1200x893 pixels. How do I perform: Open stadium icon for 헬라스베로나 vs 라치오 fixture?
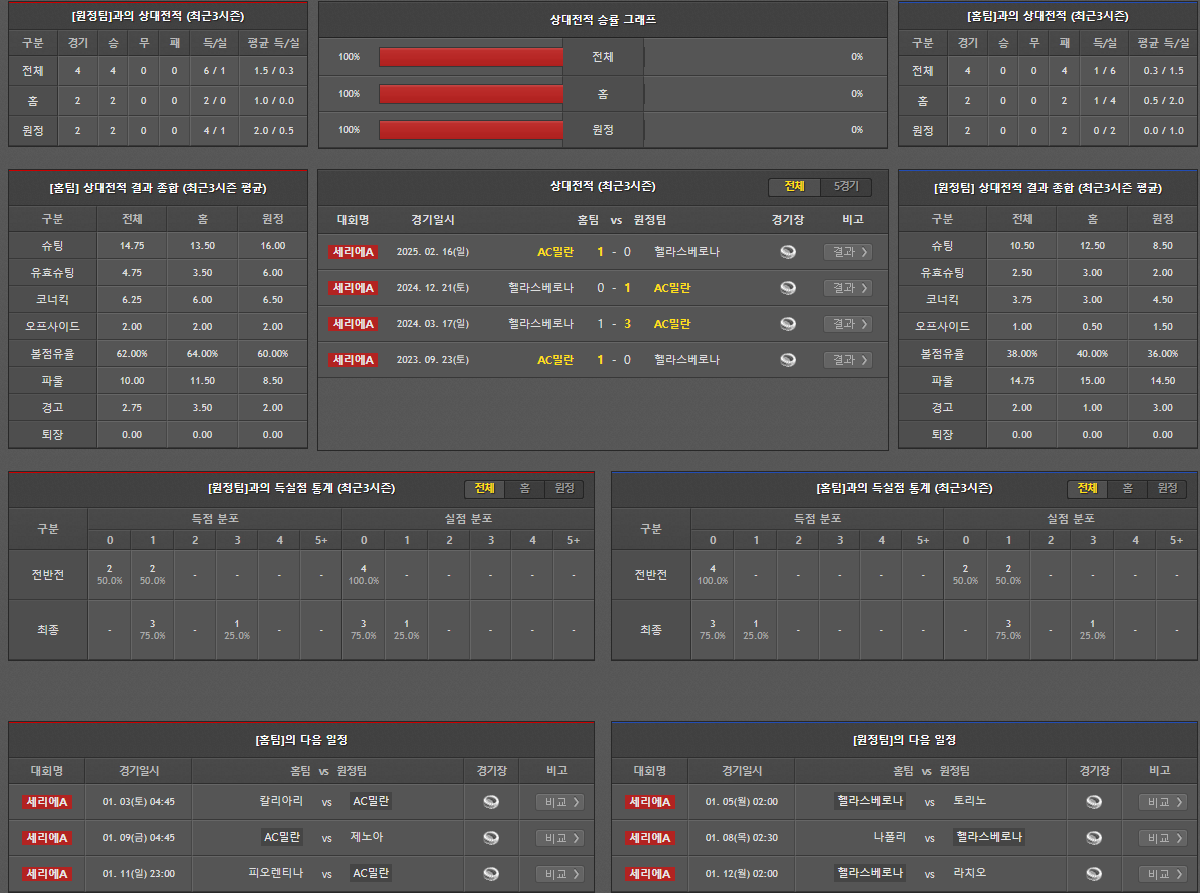point(1094,874)
